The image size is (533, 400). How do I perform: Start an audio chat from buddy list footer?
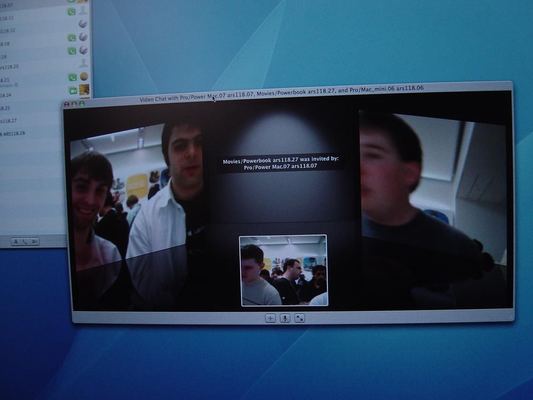coord(25,242)
